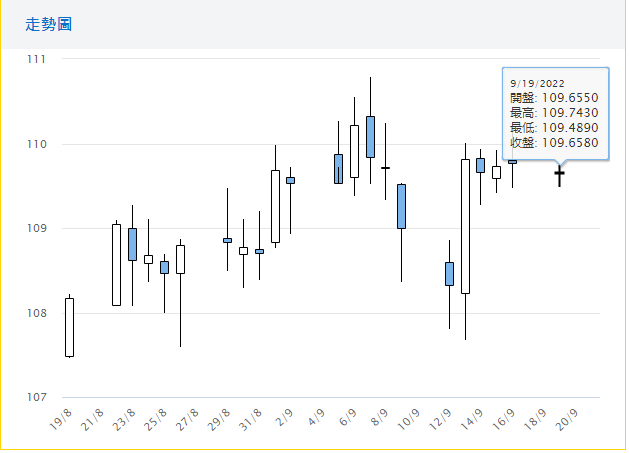Click the 110 y-axis label
This screenshot has height=453, width=629.
click(x=35, y=144)
